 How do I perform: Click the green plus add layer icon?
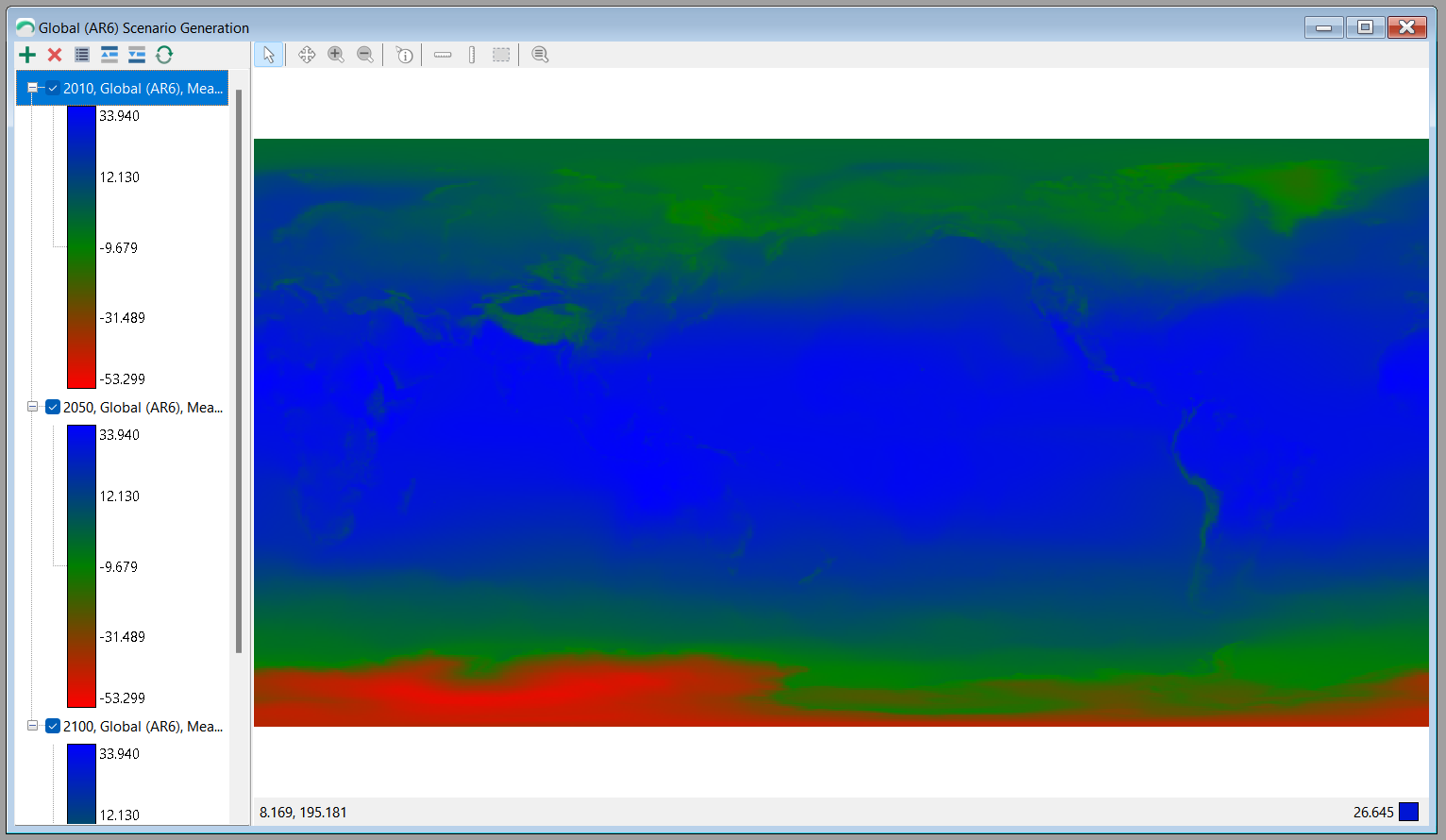27,55
